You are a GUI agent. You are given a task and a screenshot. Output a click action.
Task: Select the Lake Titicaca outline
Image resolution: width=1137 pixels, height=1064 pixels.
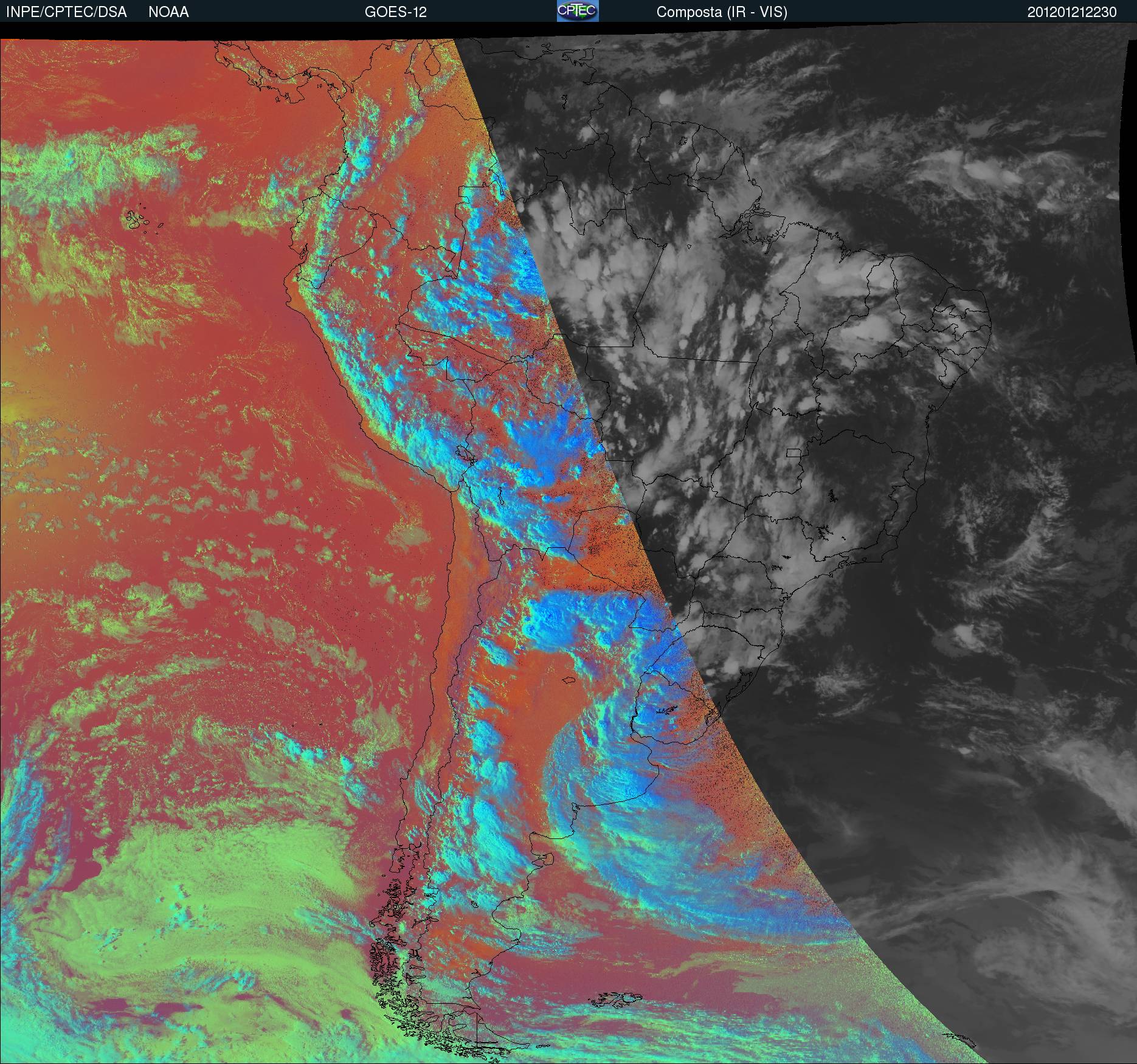tap(465, 452)
